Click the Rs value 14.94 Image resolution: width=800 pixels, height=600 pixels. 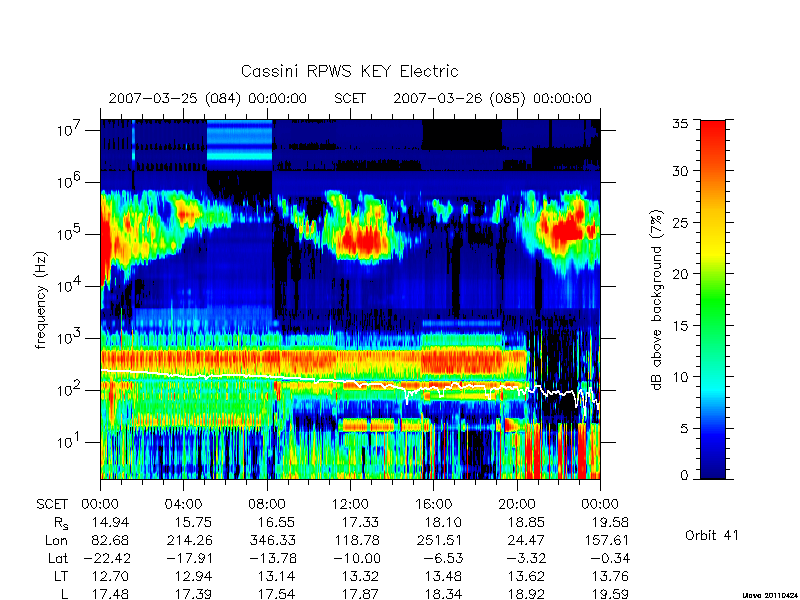pos(110,522)
